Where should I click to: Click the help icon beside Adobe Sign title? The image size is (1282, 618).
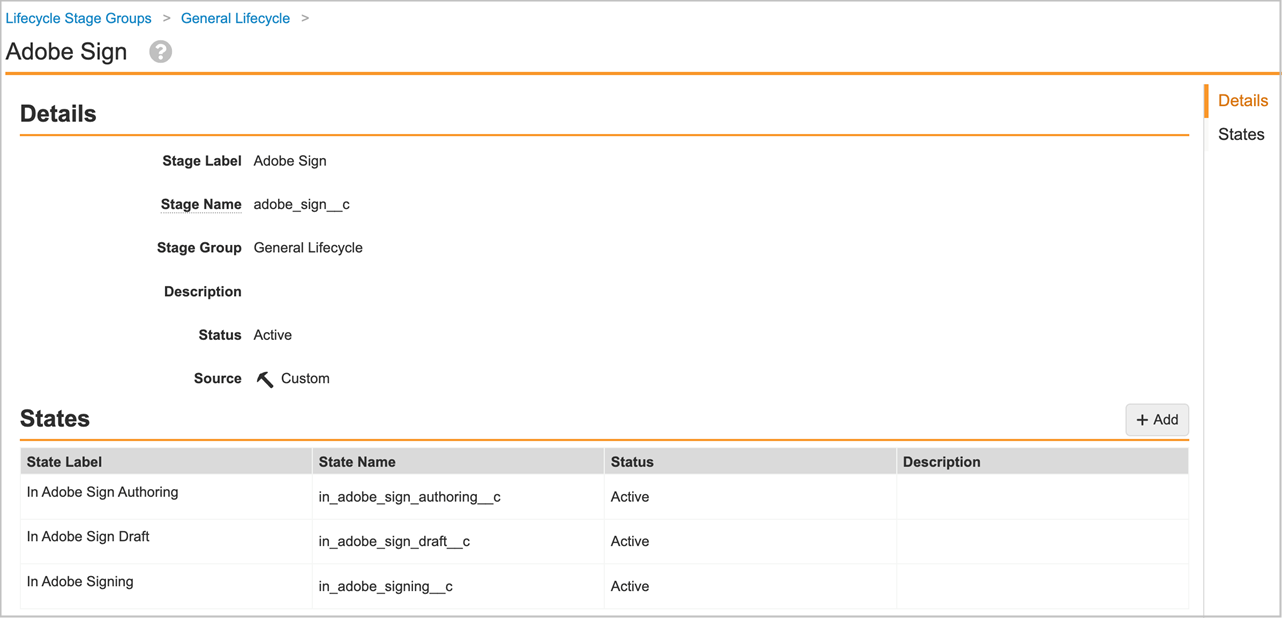point(160,51)
